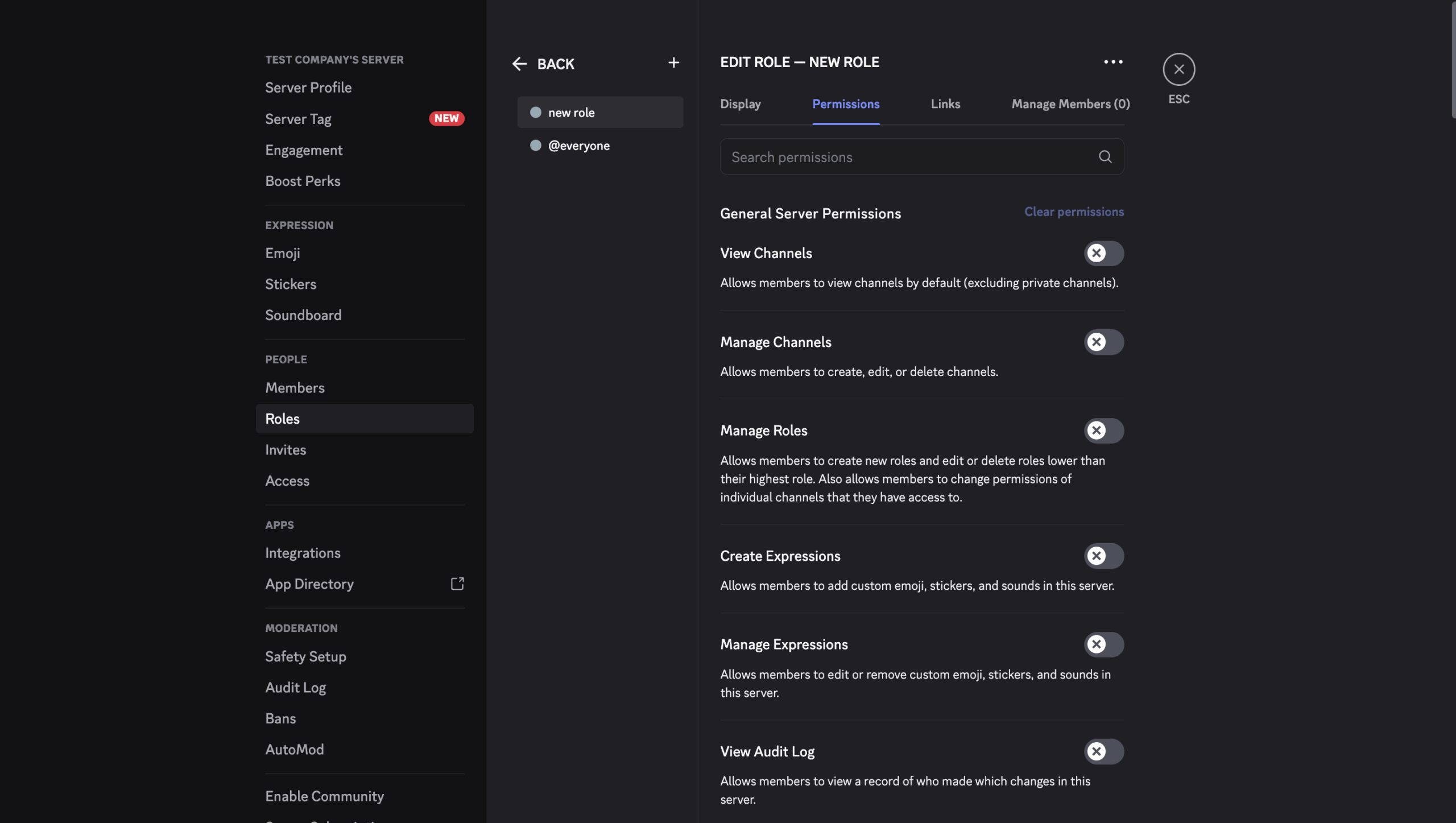
Task: Enable the View Audit Log permission
Action: pyautogui.click(x=1103, y=751)
